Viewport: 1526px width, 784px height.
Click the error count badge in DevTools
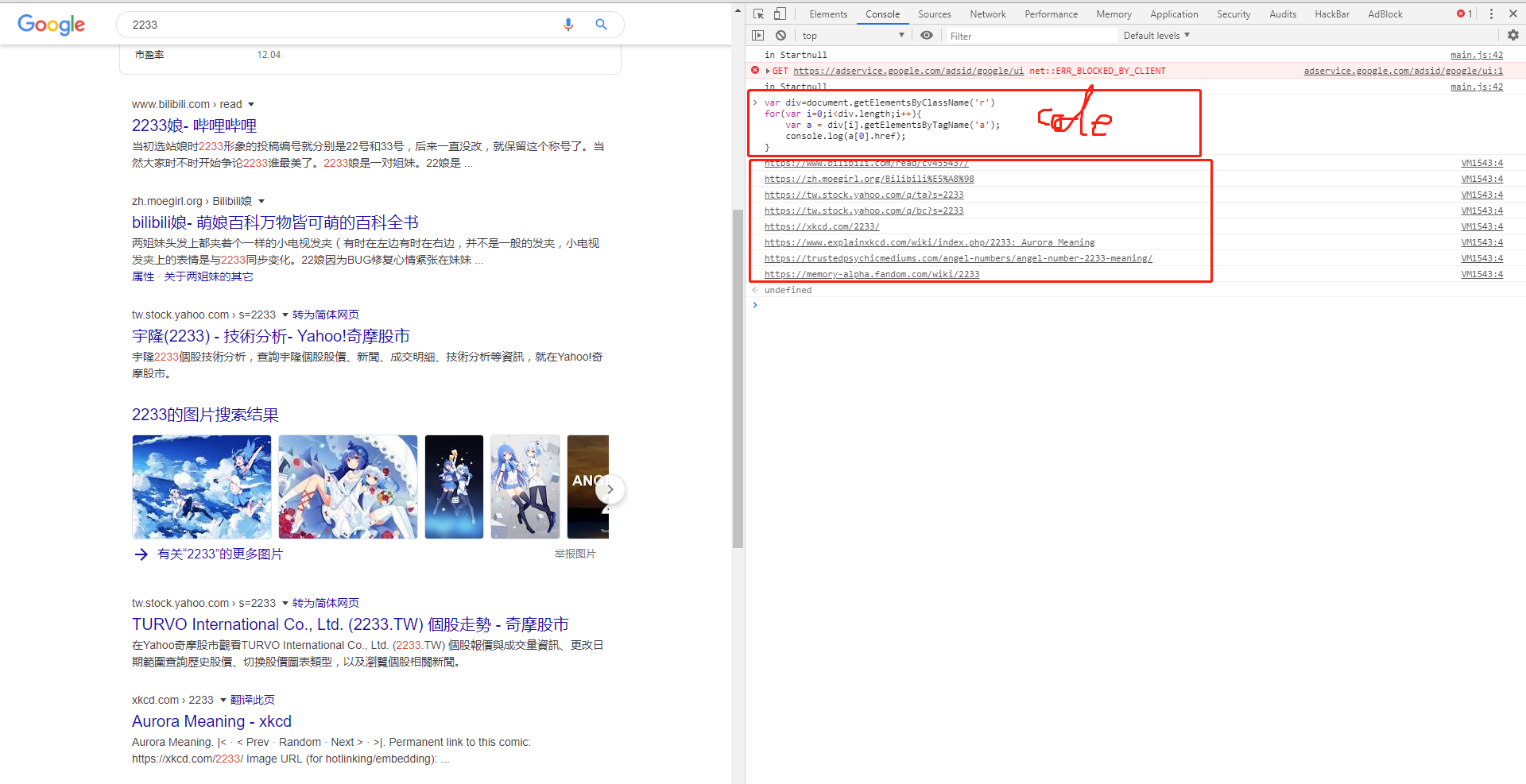point(1463,14)
